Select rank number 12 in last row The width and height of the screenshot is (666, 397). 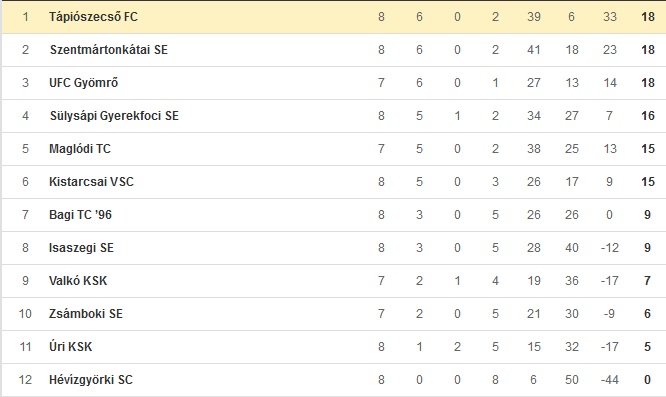25,380
